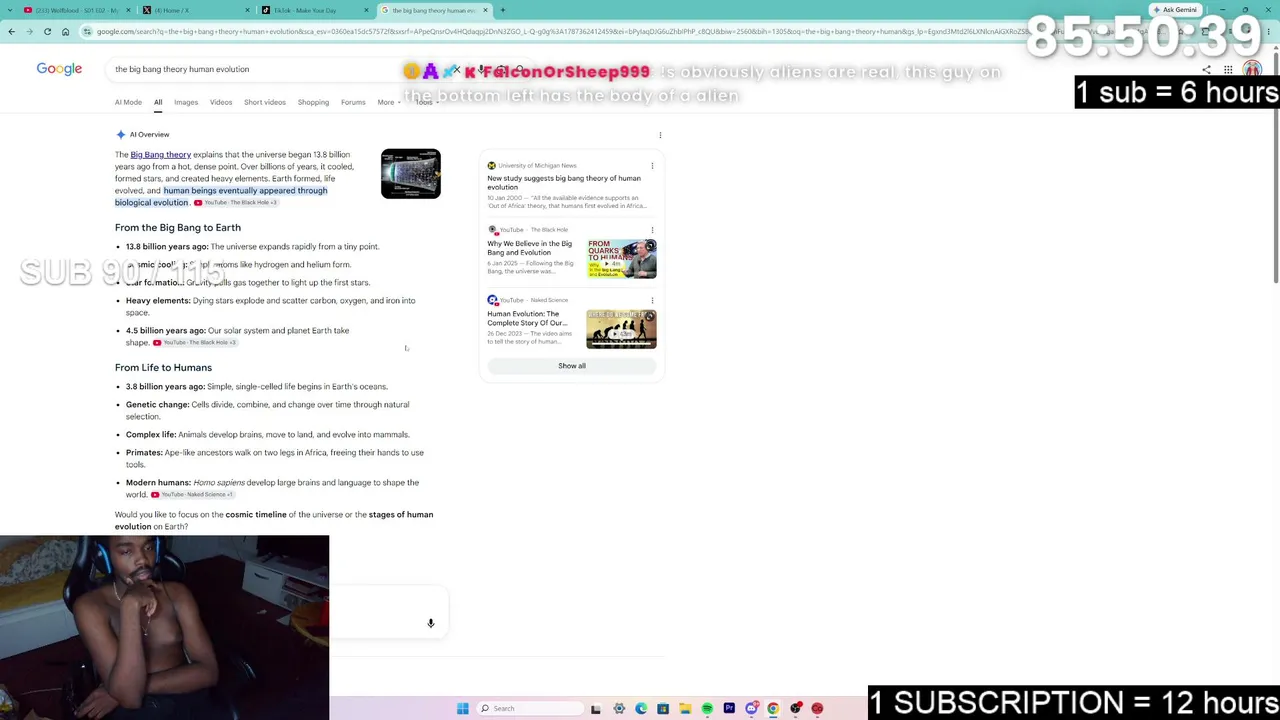Viewport: 1280px width, 720px height.
Task: Open New study suggests big bang theory article
Action: click(564, 183)
